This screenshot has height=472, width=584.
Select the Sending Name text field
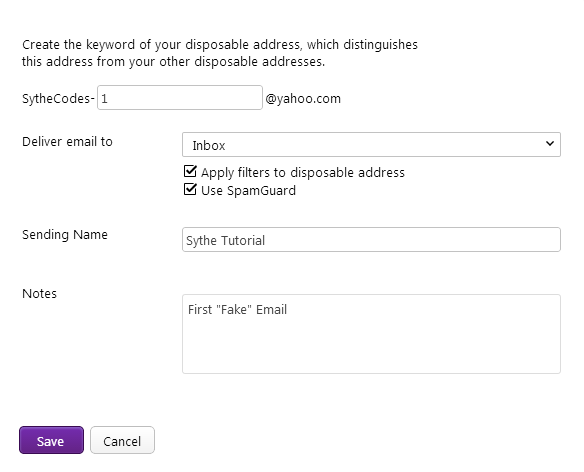pos(371,240)
